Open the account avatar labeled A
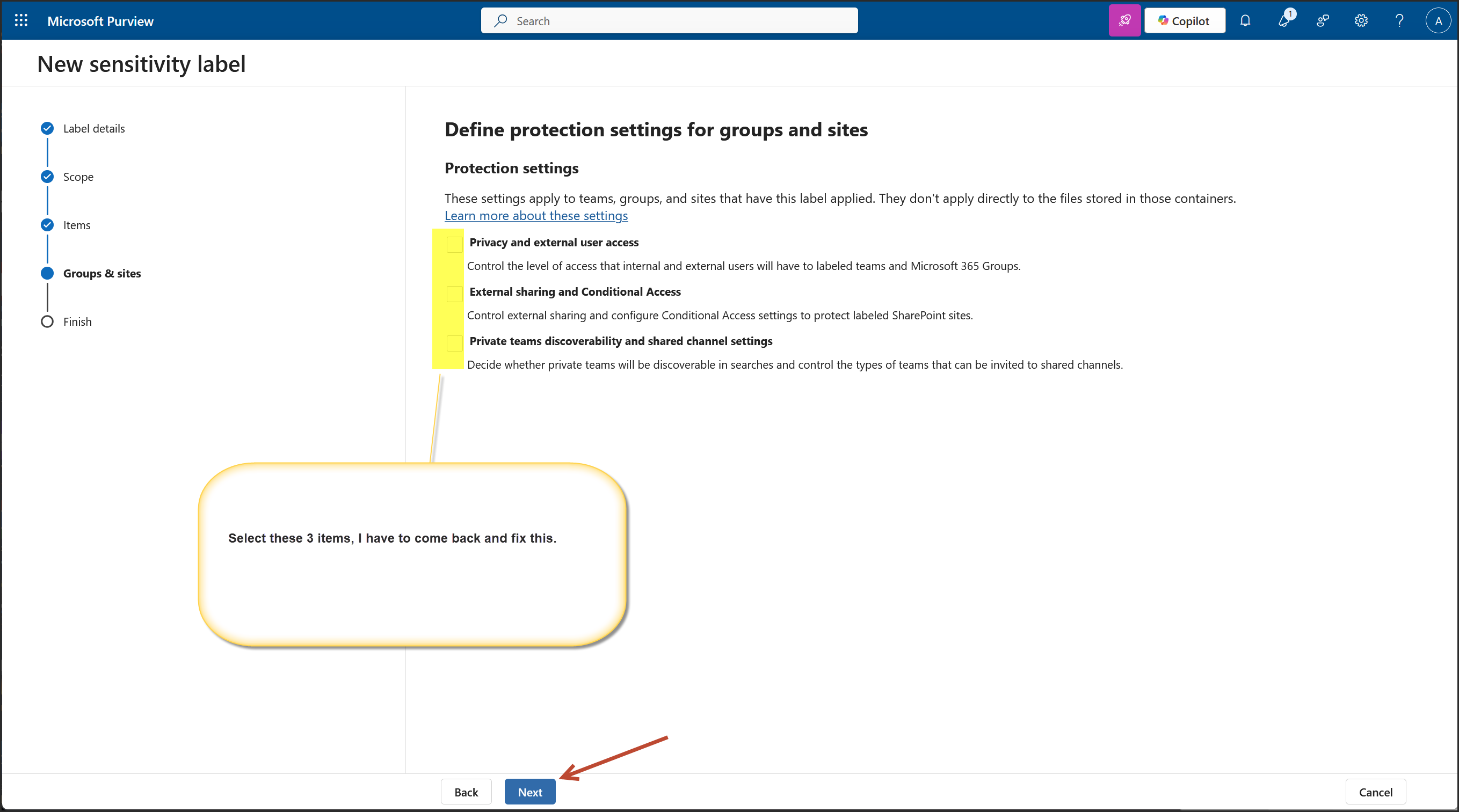 click(x=1438, y=21)
